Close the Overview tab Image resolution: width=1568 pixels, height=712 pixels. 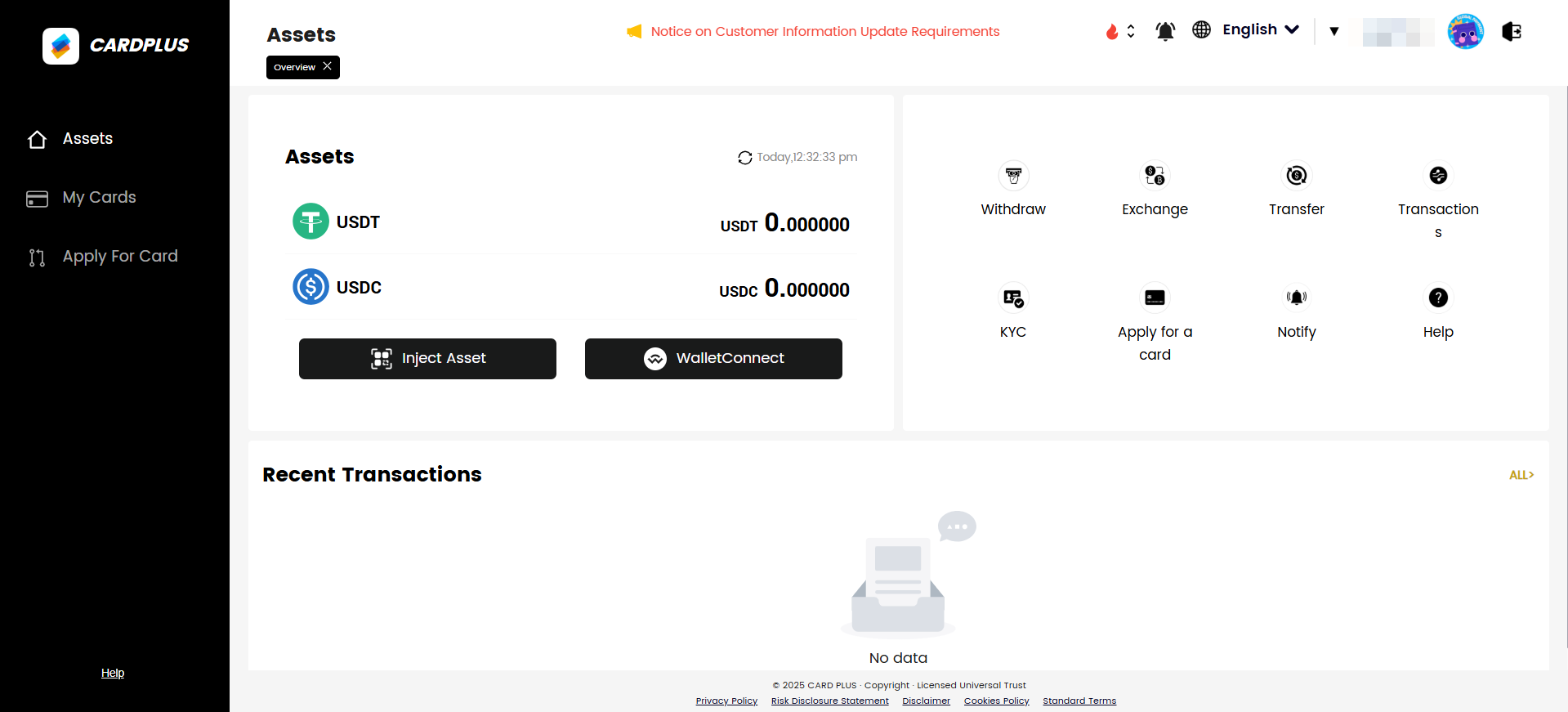click(x=327, y=66)
